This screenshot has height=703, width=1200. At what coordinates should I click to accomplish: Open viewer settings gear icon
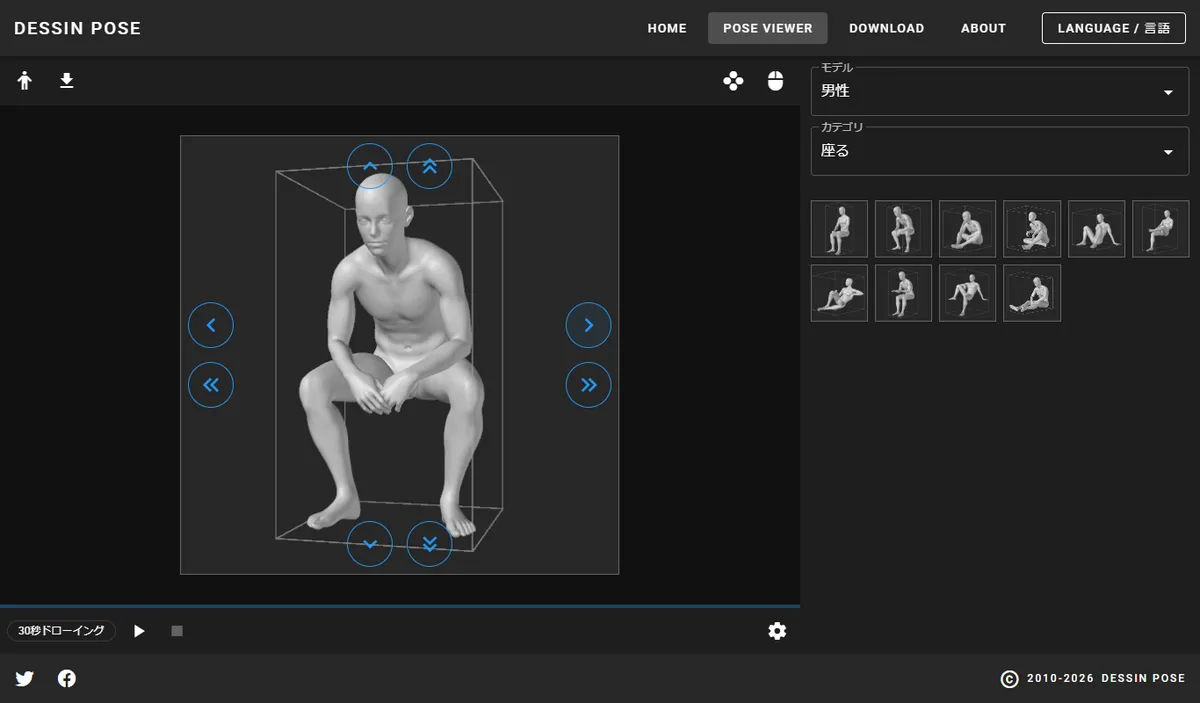[777, 631]
